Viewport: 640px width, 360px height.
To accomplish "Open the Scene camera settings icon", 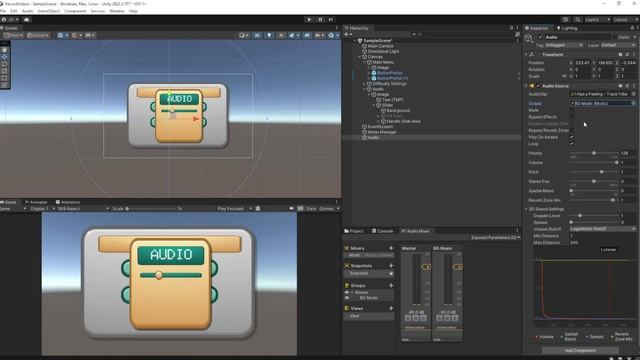I will 318,36.
